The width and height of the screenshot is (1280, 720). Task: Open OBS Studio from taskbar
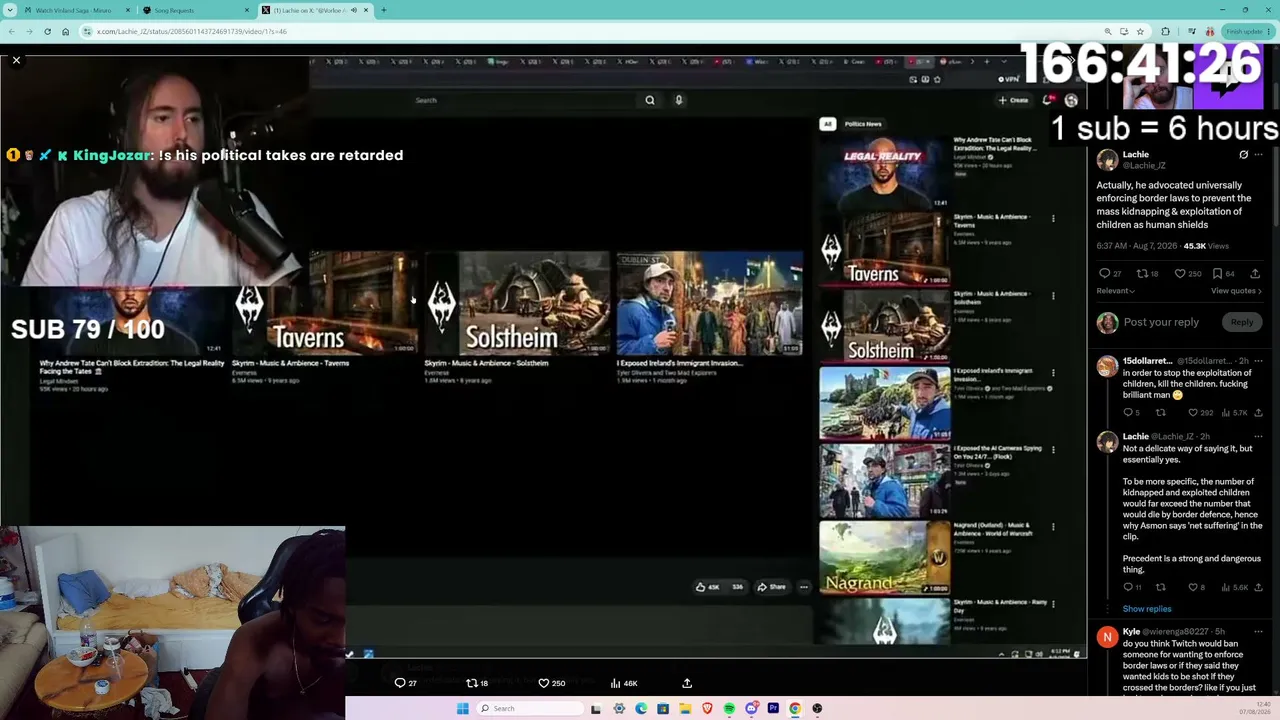[817, 708]
